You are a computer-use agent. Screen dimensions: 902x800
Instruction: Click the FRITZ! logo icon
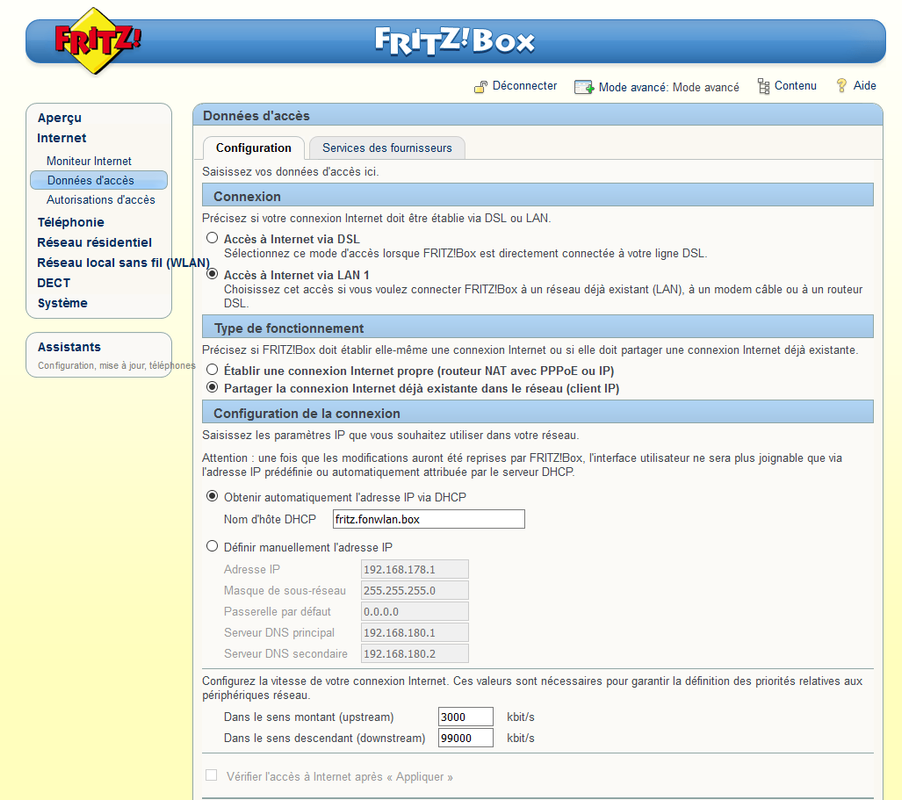click(x=97, y=41)
